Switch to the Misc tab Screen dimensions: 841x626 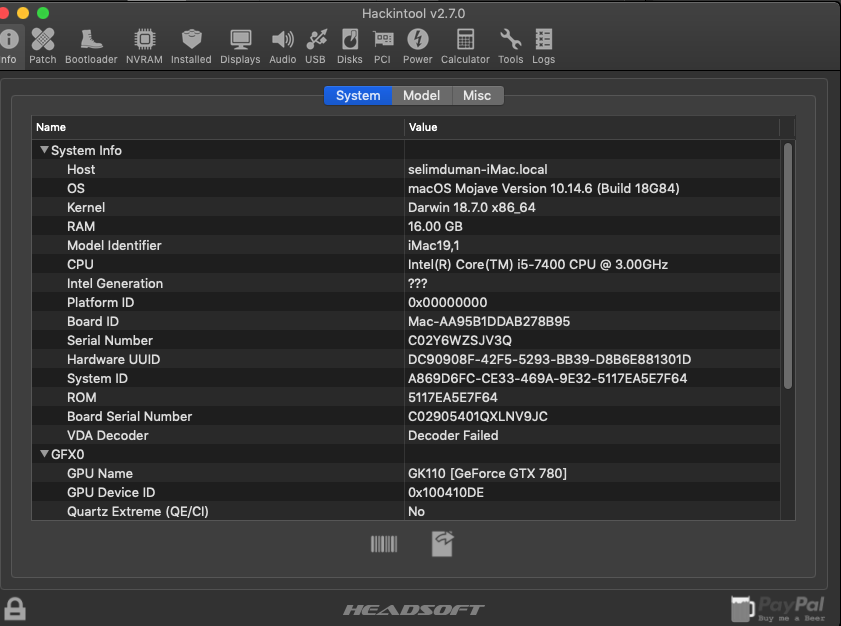(477, 95)
